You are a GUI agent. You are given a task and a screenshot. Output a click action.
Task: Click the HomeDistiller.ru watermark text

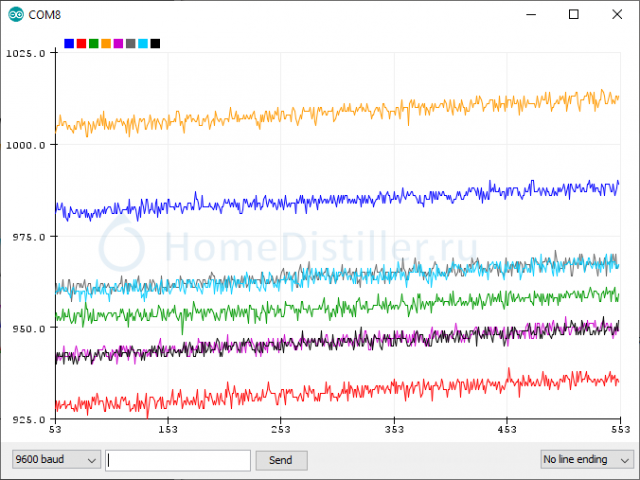(320, 245)
